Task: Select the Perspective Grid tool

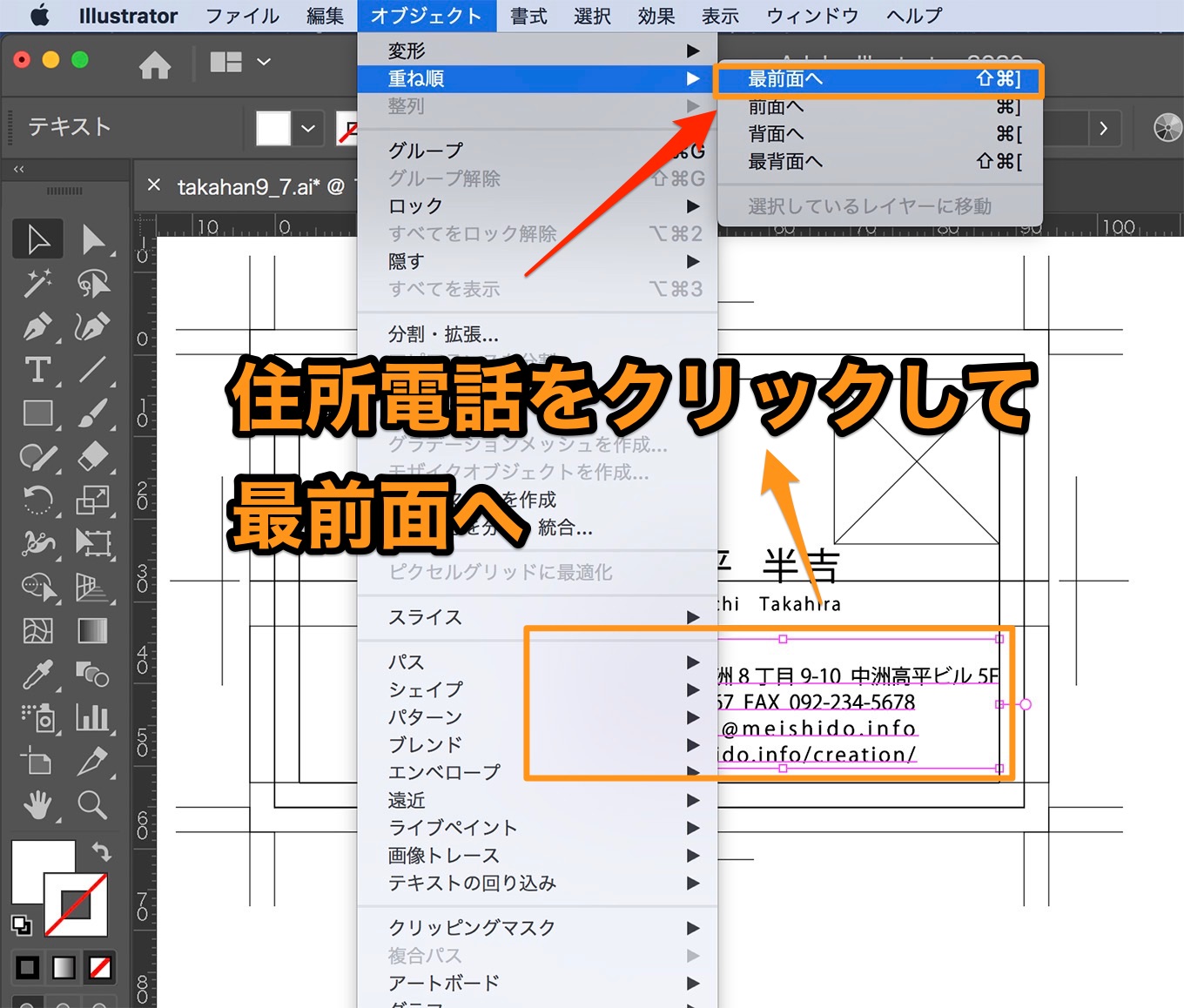Action: point(92,588)
